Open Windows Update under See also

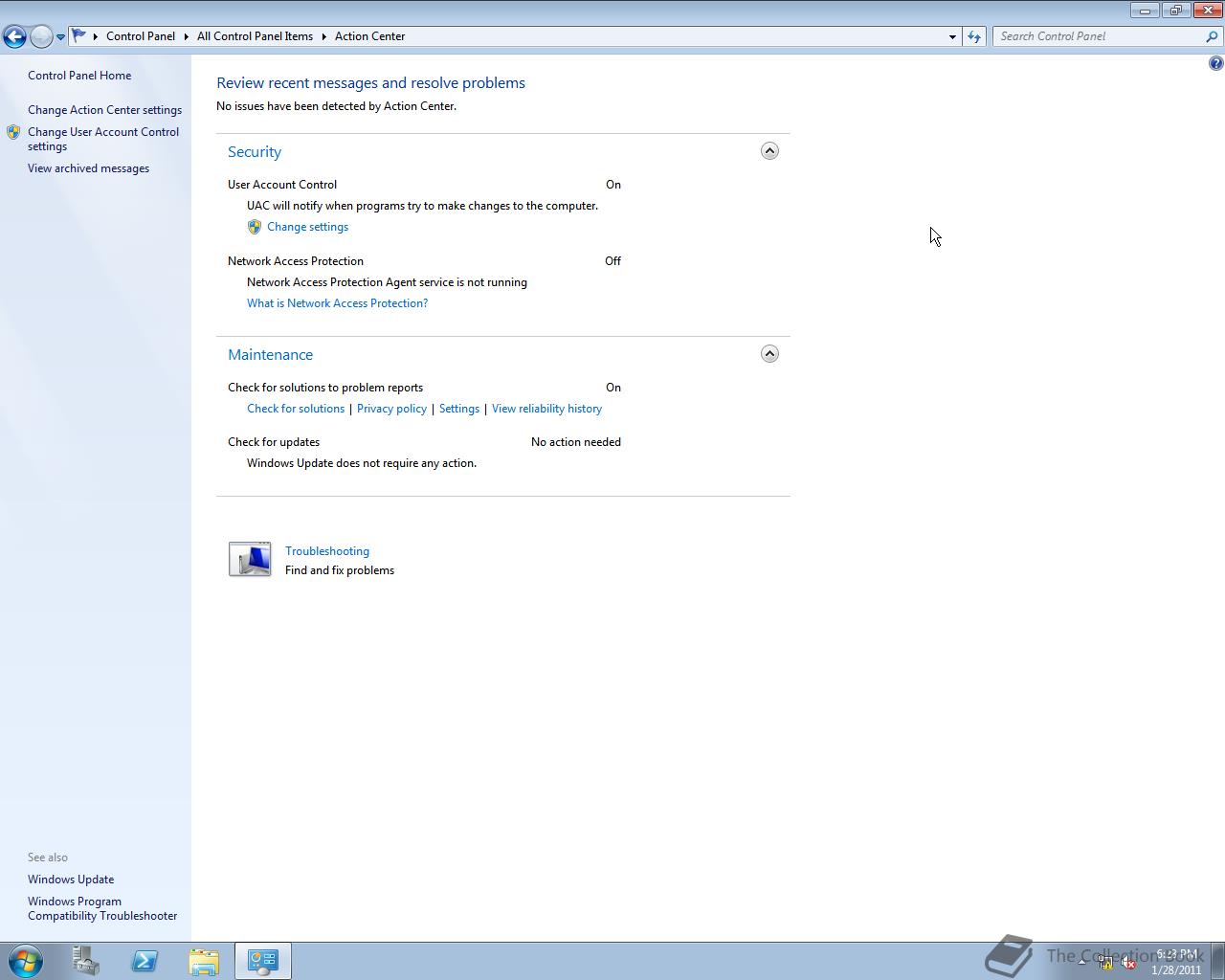71,880
